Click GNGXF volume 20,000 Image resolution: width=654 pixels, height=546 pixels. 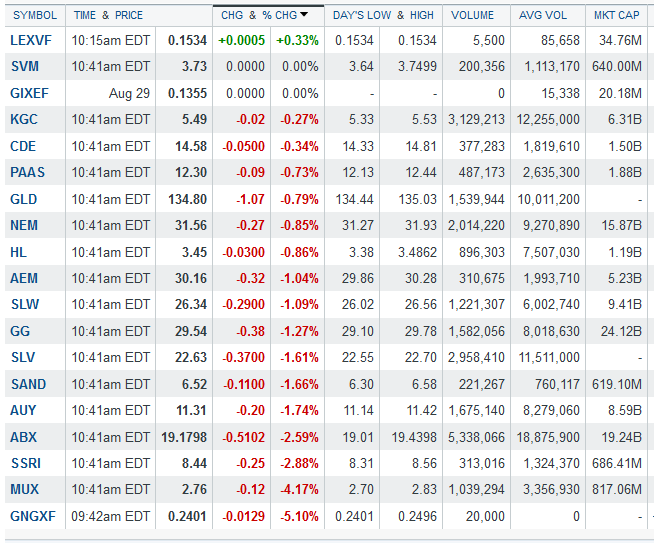485,516
